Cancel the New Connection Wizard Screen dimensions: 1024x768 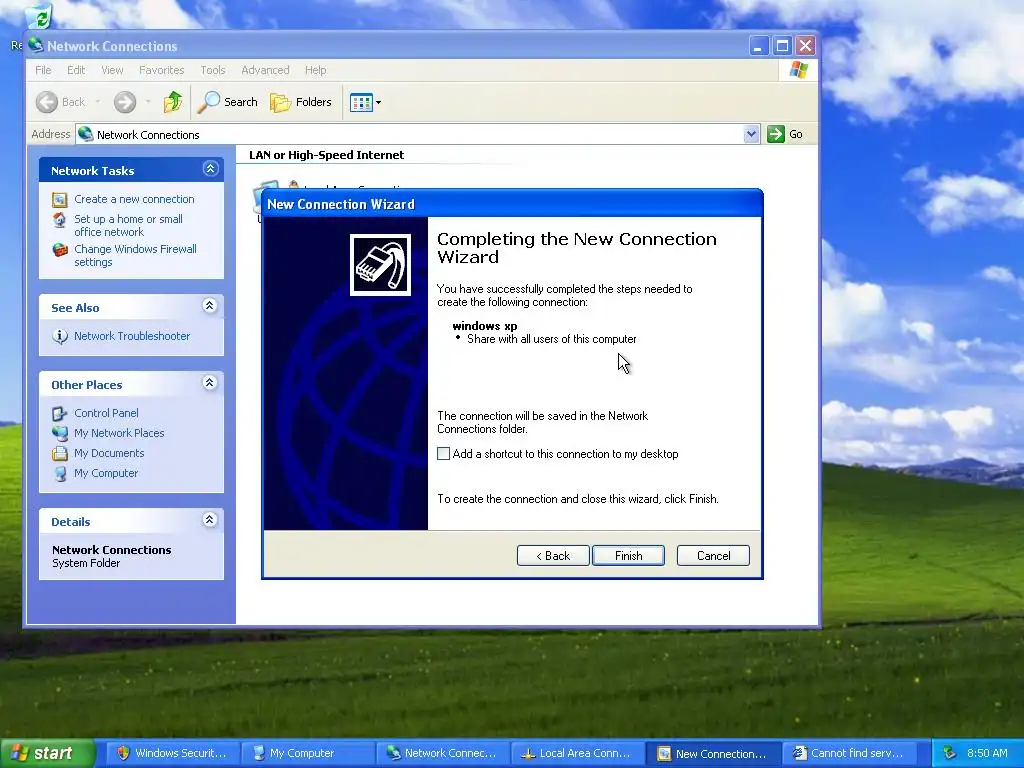tap(713, 556)
